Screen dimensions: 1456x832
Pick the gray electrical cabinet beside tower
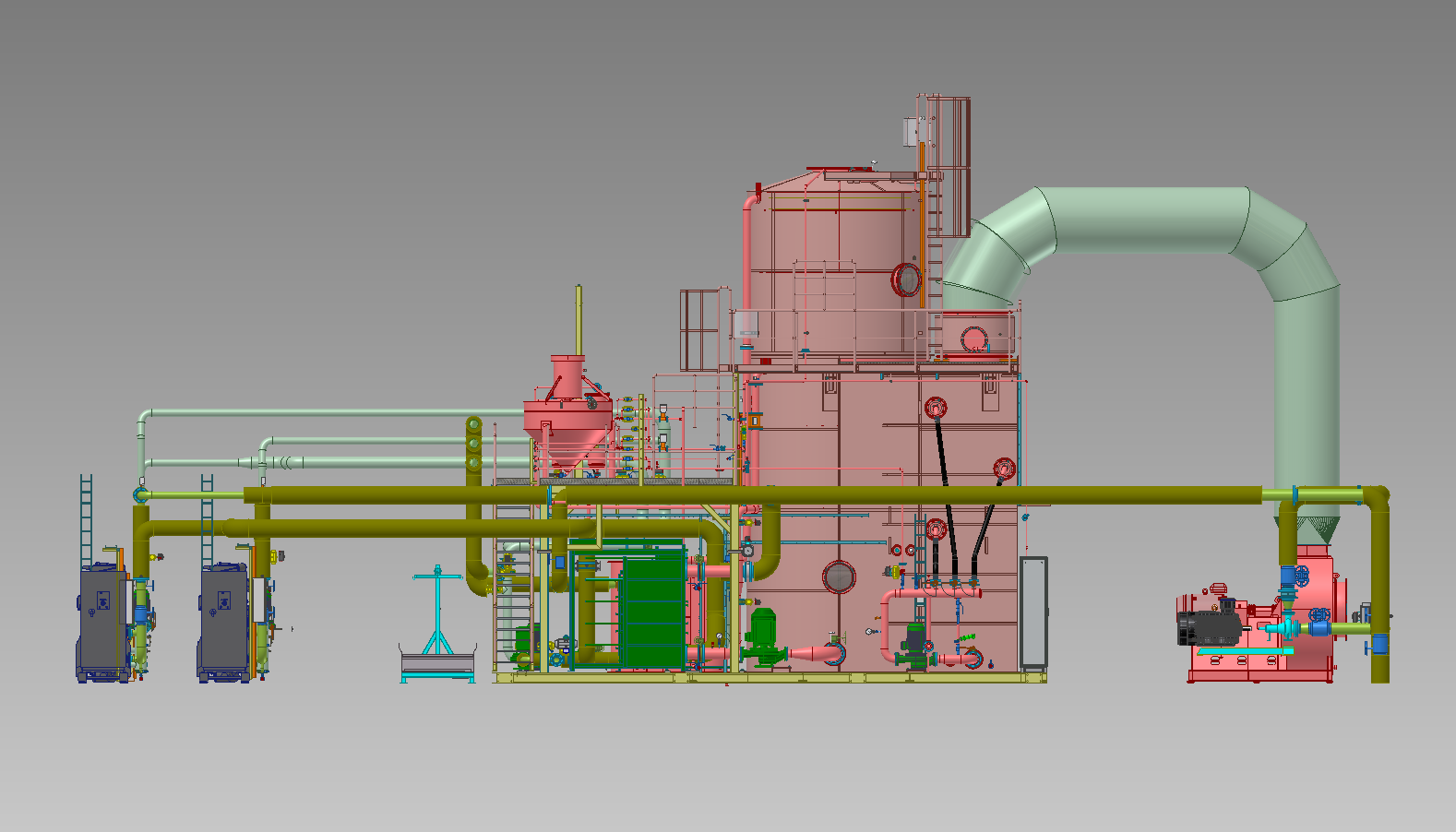click(x=1033, y=612)
